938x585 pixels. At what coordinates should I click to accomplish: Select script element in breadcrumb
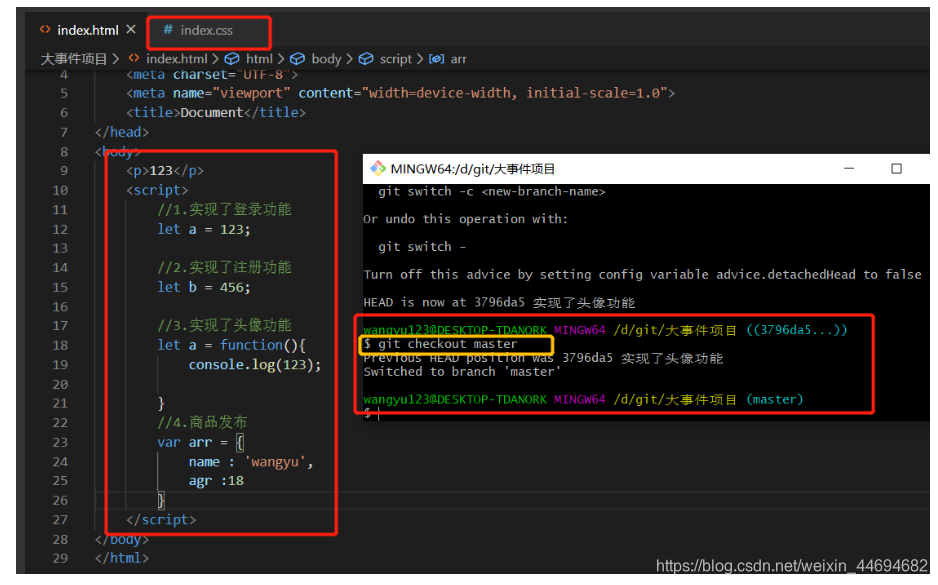click(x=395, y=59)
